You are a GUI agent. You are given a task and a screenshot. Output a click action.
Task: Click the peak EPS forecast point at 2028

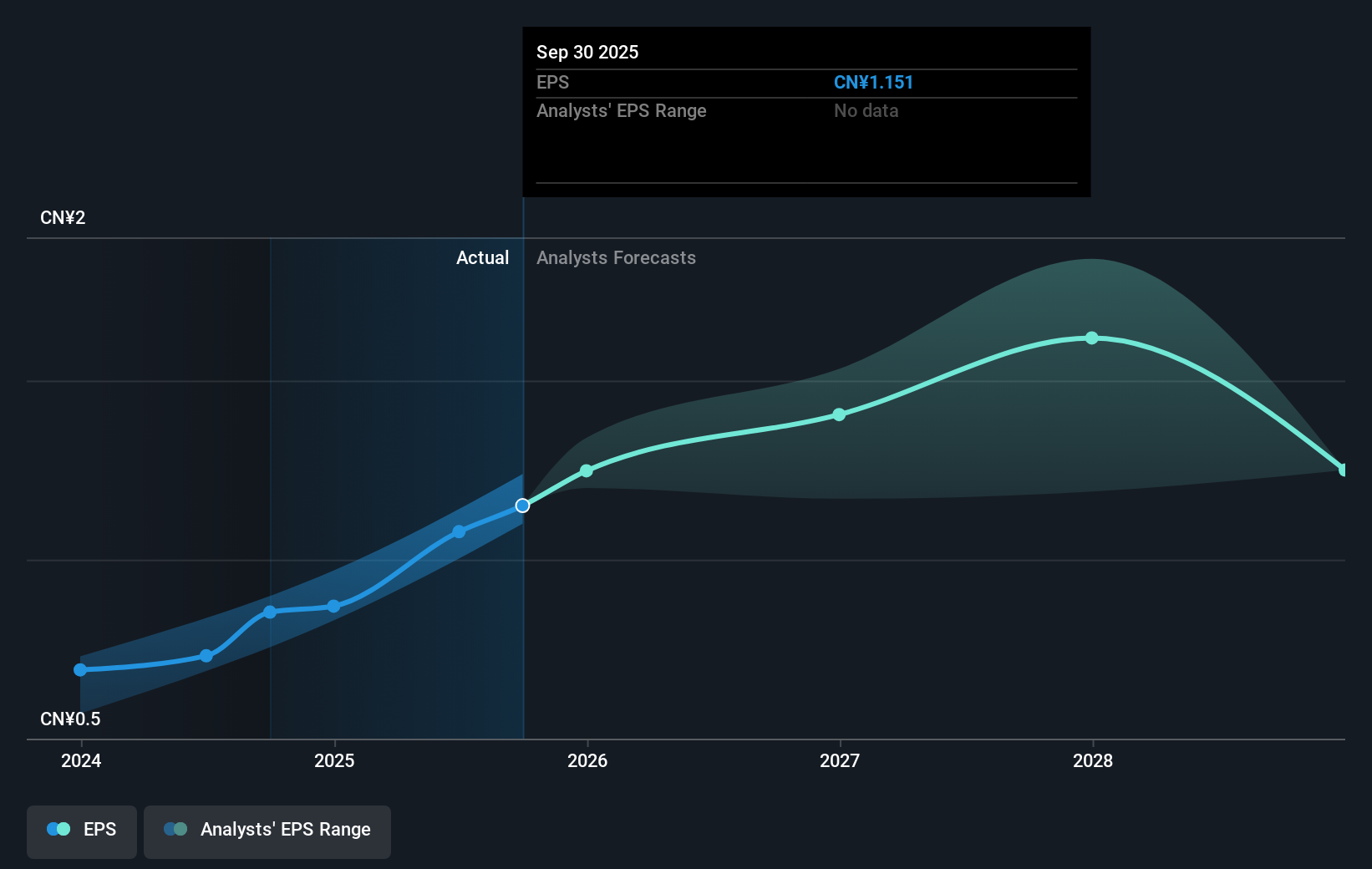pyautogui.click(x=1092, y=338)
